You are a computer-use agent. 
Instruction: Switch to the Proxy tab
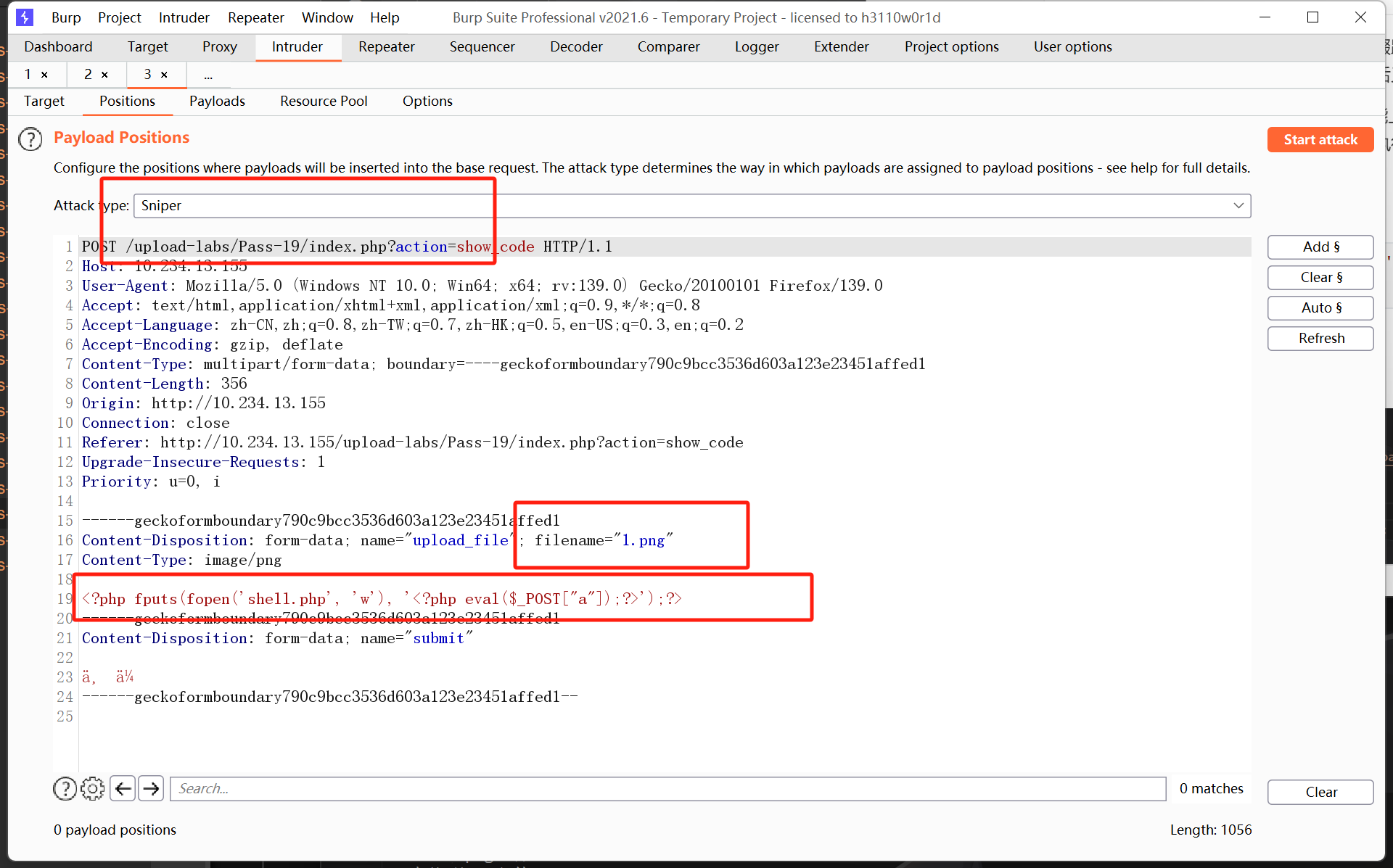(220, 47)
